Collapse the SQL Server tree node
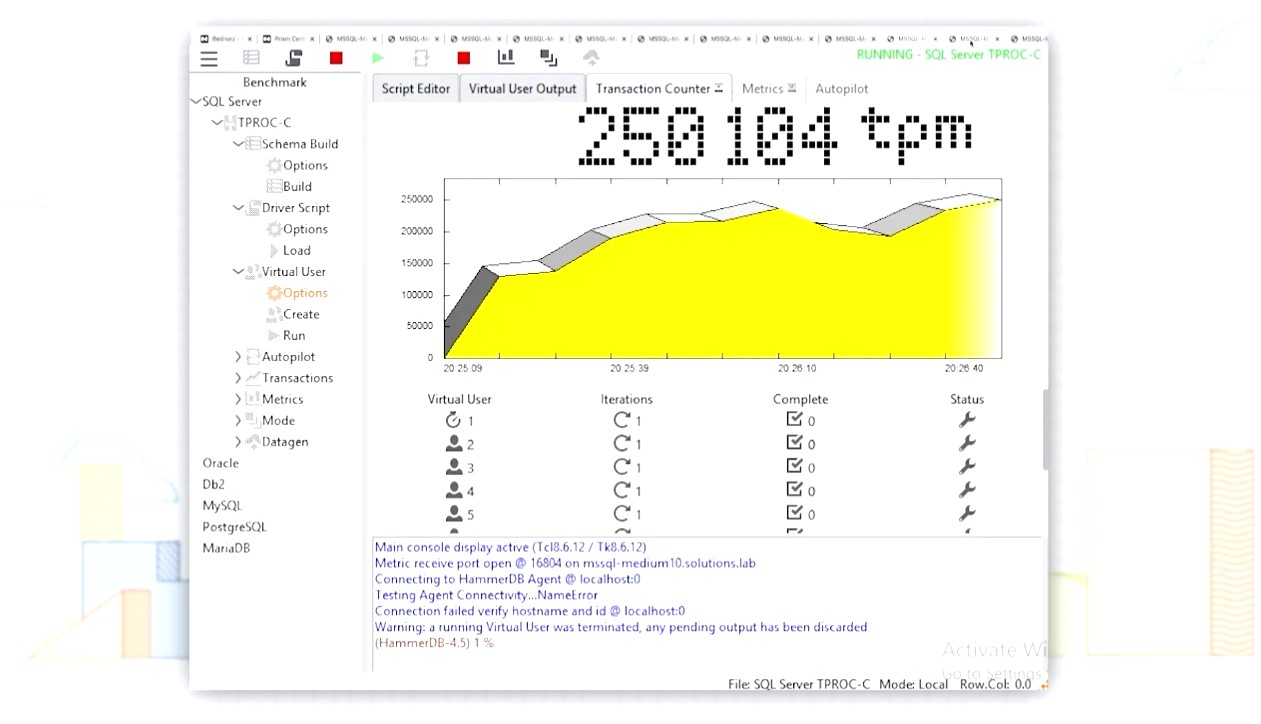The image size is (1261, 724). pyautogui.click(x=196, y=101)
